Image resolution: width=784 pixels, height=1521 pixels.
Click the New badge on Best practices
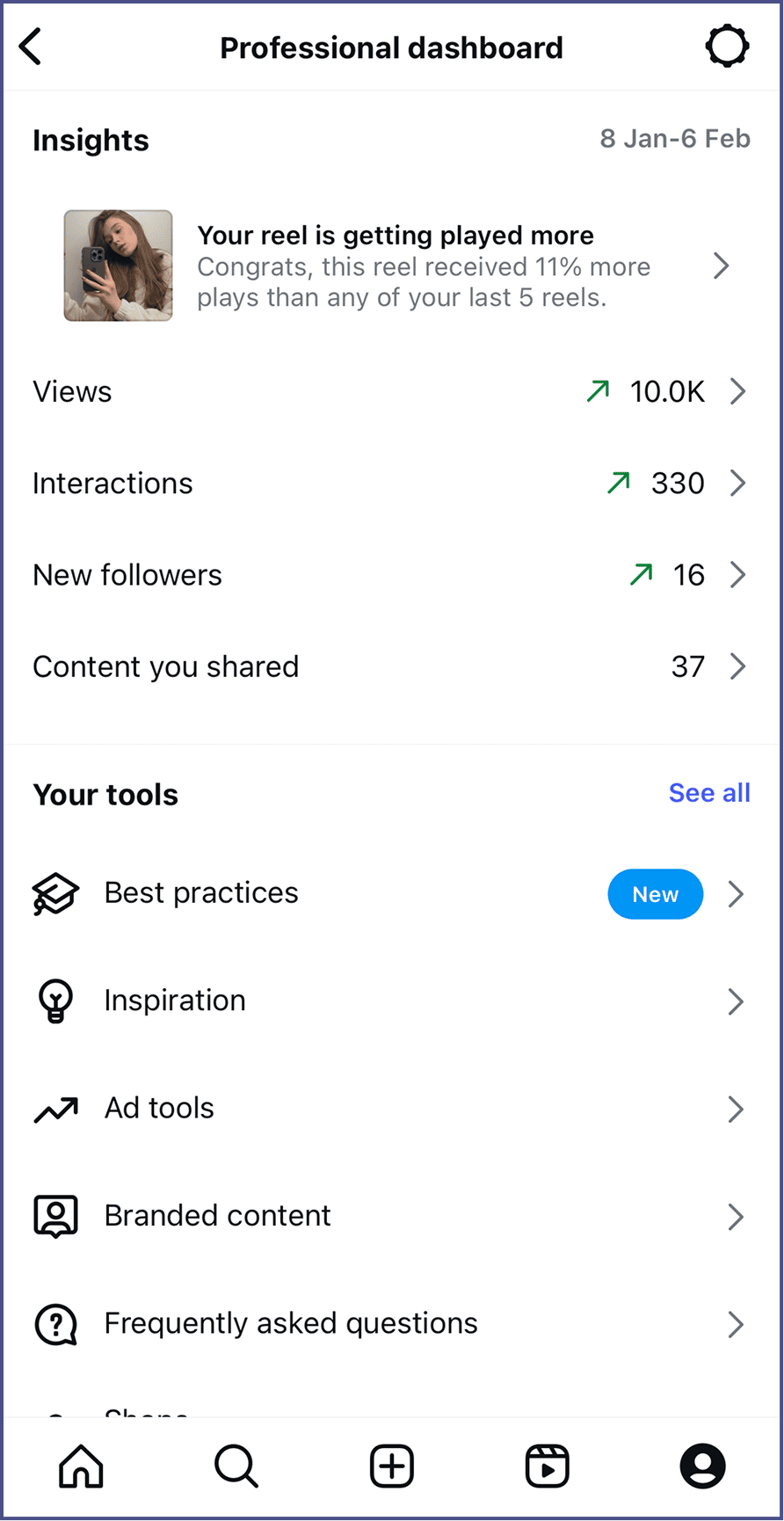pos(655,894)
